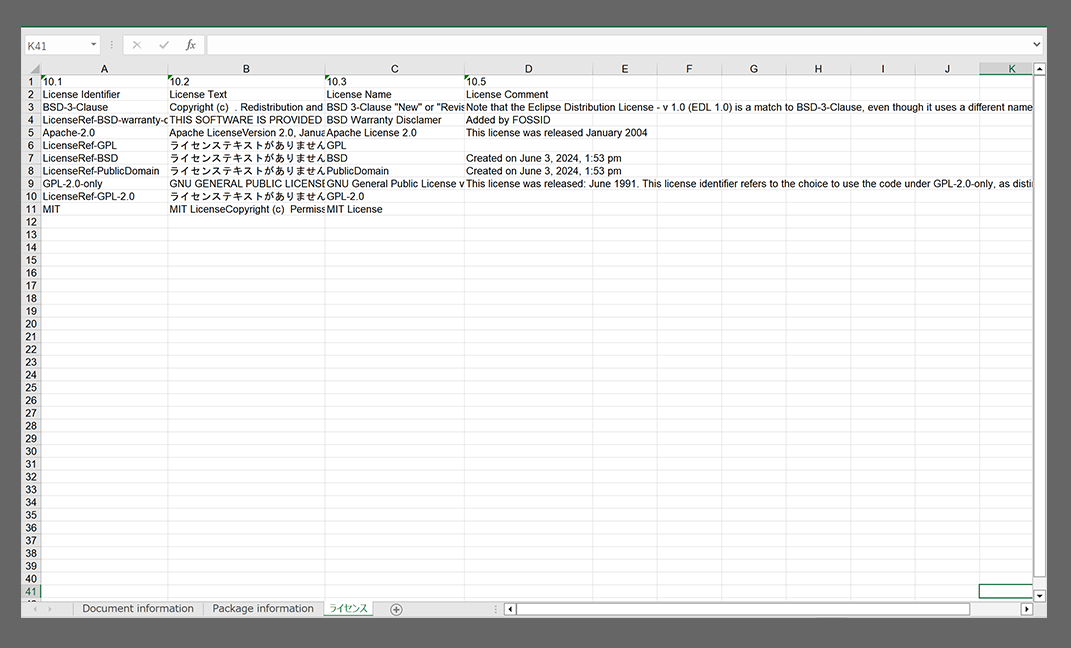The height and width of the screenshot is (648, 1071).
Task: Click inside the formula bar input
Action: click(618, 45)
